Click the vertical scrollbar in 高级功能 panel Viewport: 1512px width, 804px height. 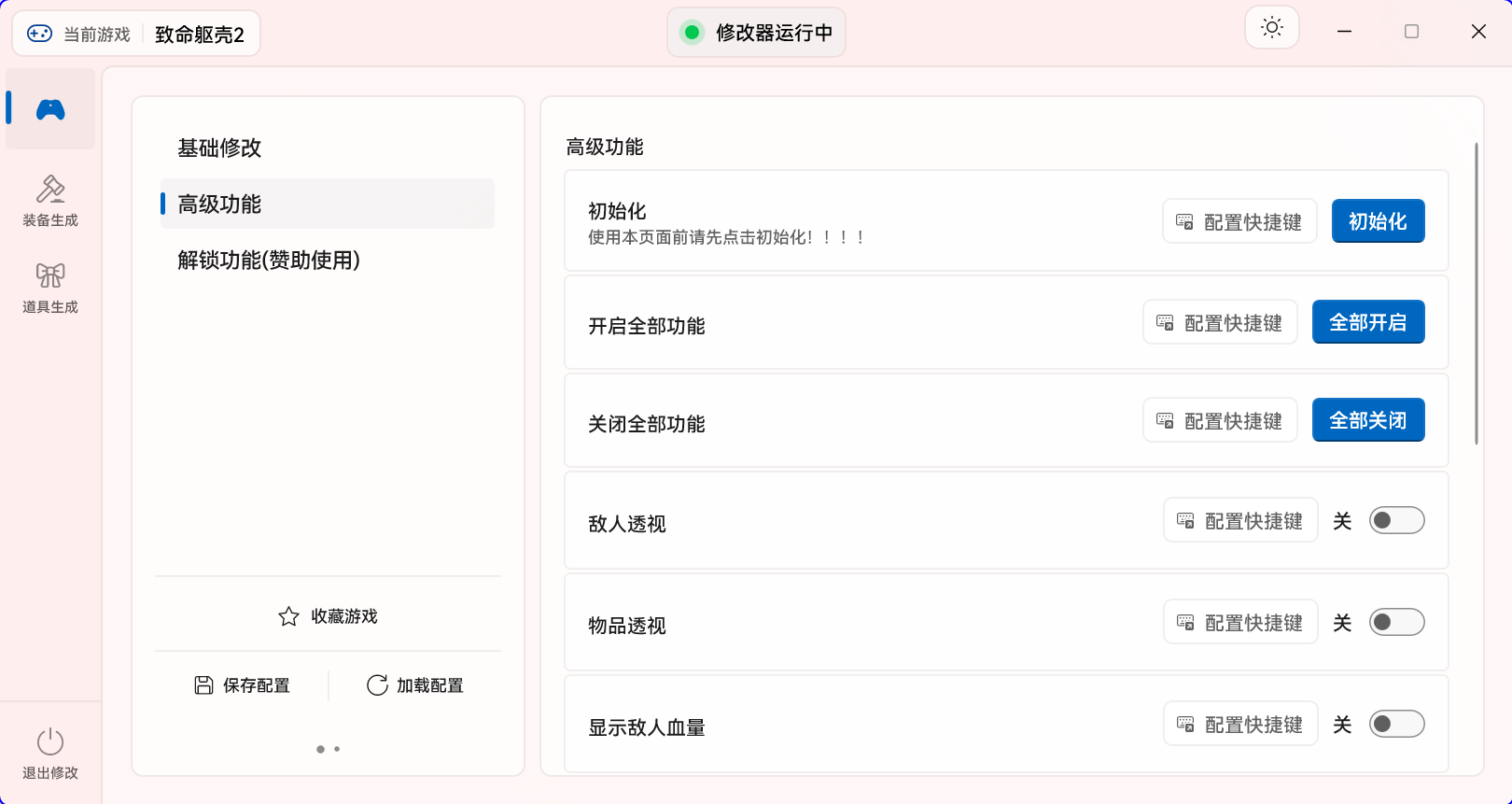coord(1476,293)
